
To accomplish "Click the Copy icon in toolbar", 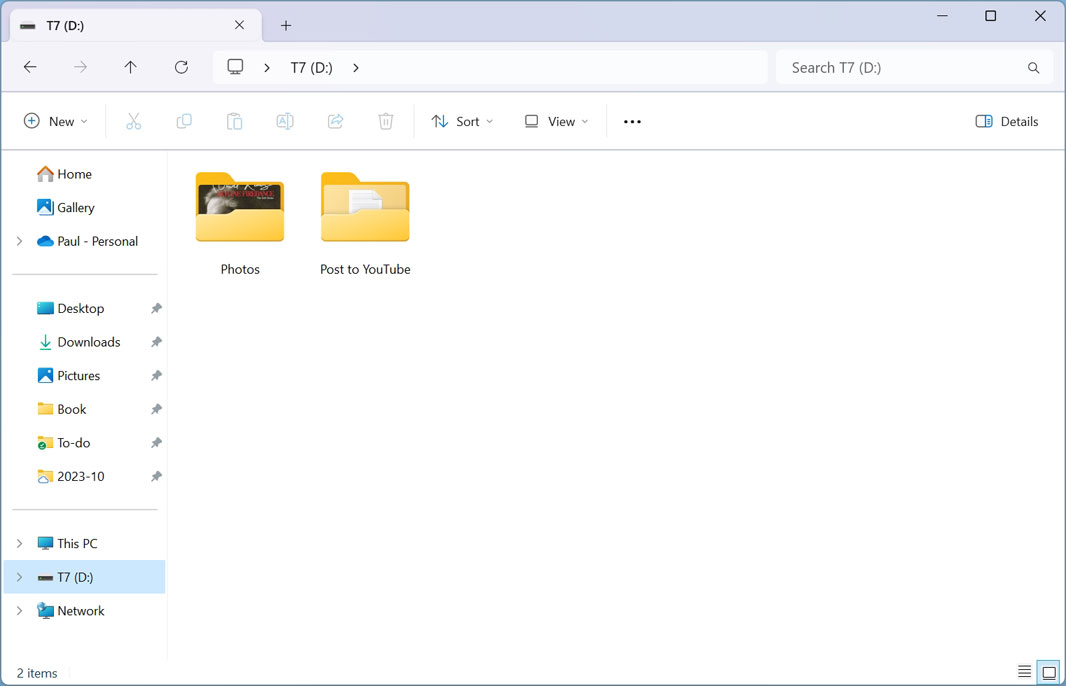I will [x=184, y=121].
